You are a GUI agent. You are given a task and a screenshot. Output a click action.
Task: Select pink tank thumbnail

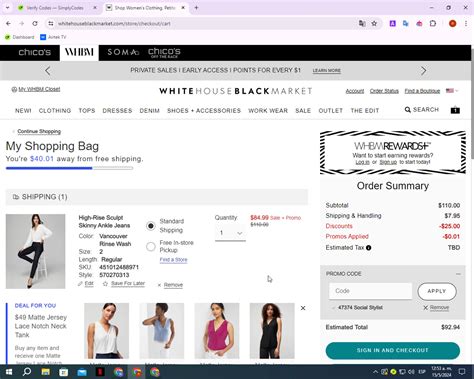pyautogui.click(x=217, y=331)
